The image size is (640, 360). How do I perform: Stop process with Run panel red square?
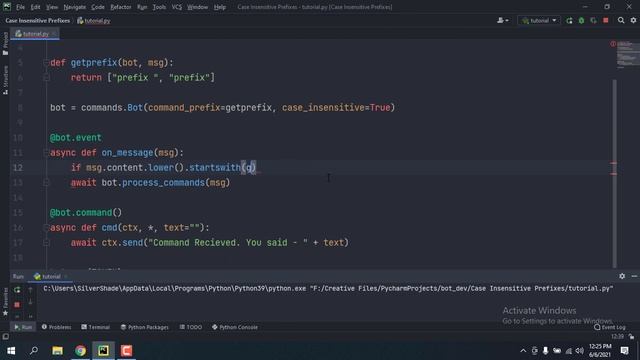click(17, 304)
